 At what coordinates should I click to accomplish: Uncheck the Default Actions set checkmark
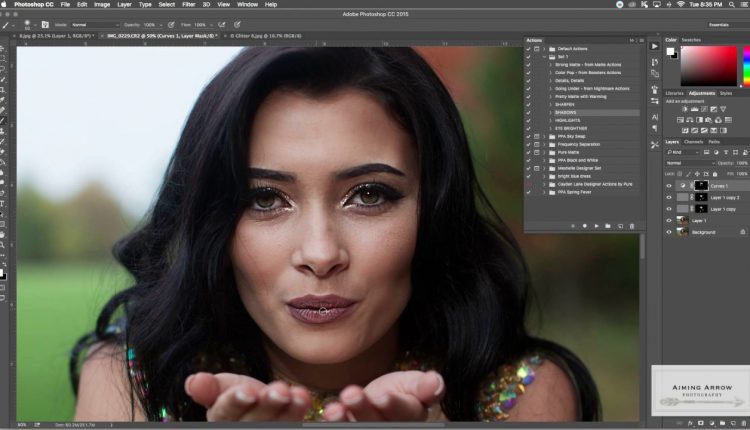point(529,49)
